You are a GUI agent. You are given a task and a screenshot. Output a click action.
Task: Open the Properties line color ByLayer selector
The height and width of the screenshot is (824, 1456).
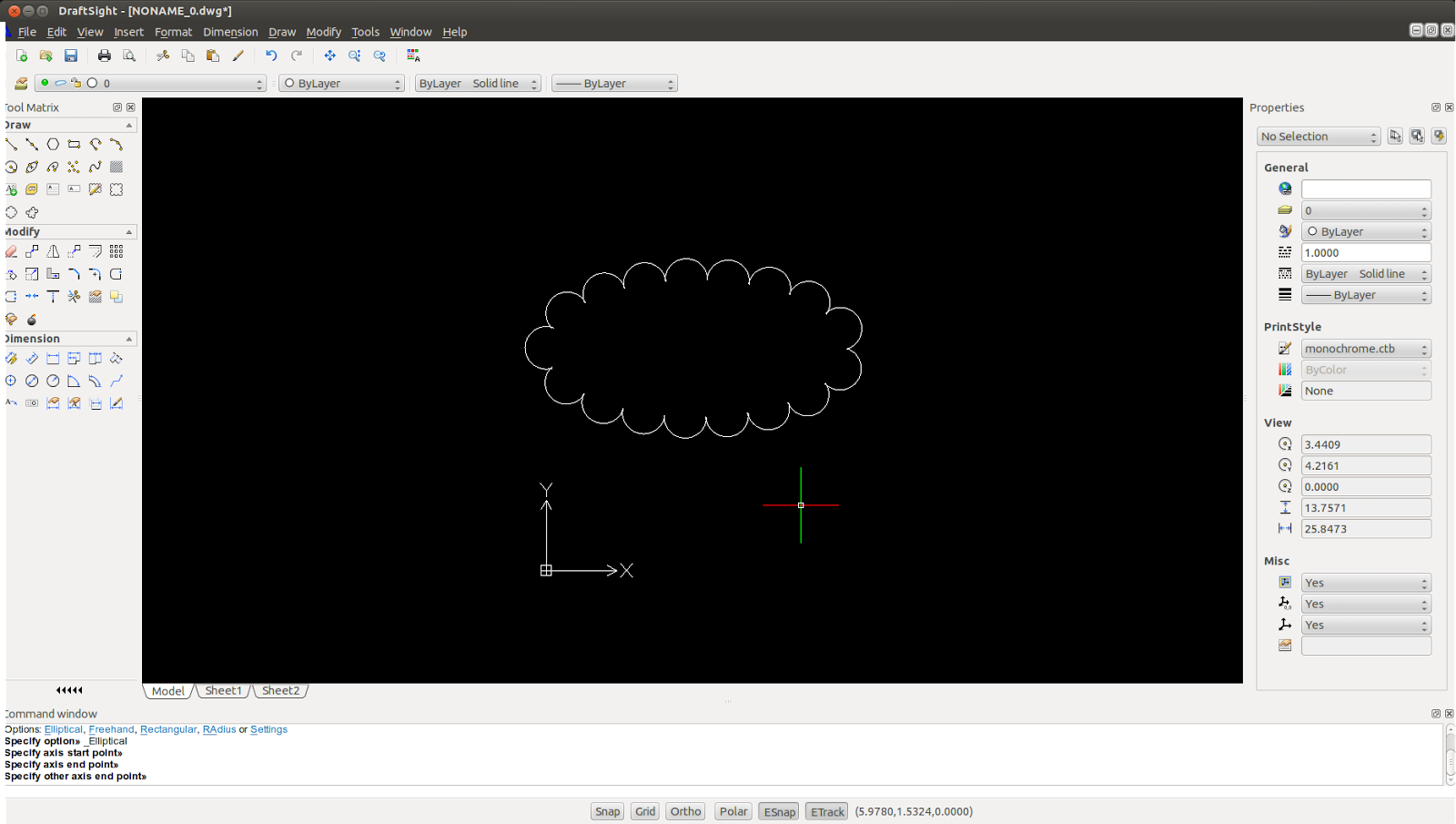coord(1366,231)
